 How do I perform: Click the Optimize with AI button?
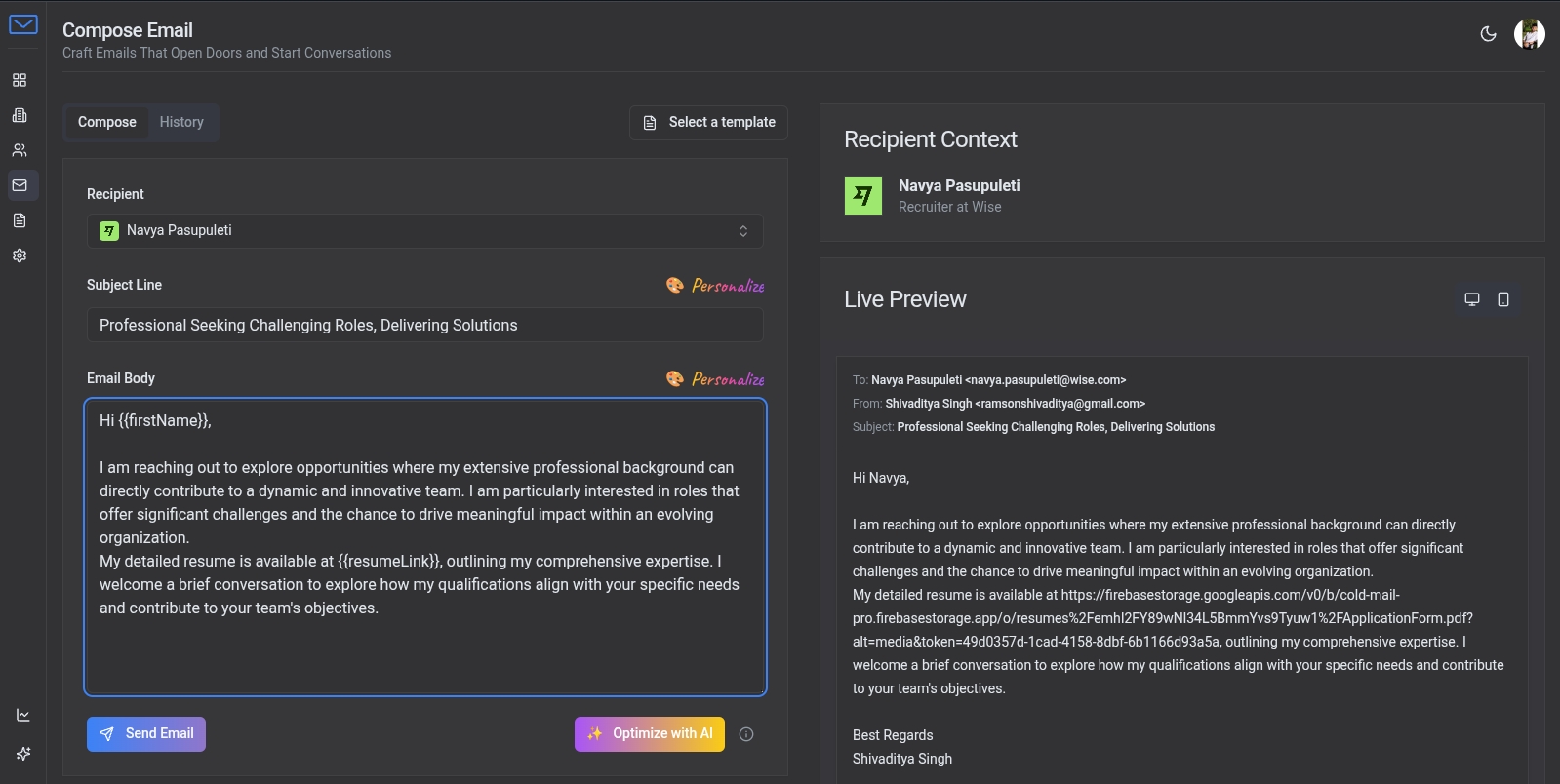pos(649,734)
